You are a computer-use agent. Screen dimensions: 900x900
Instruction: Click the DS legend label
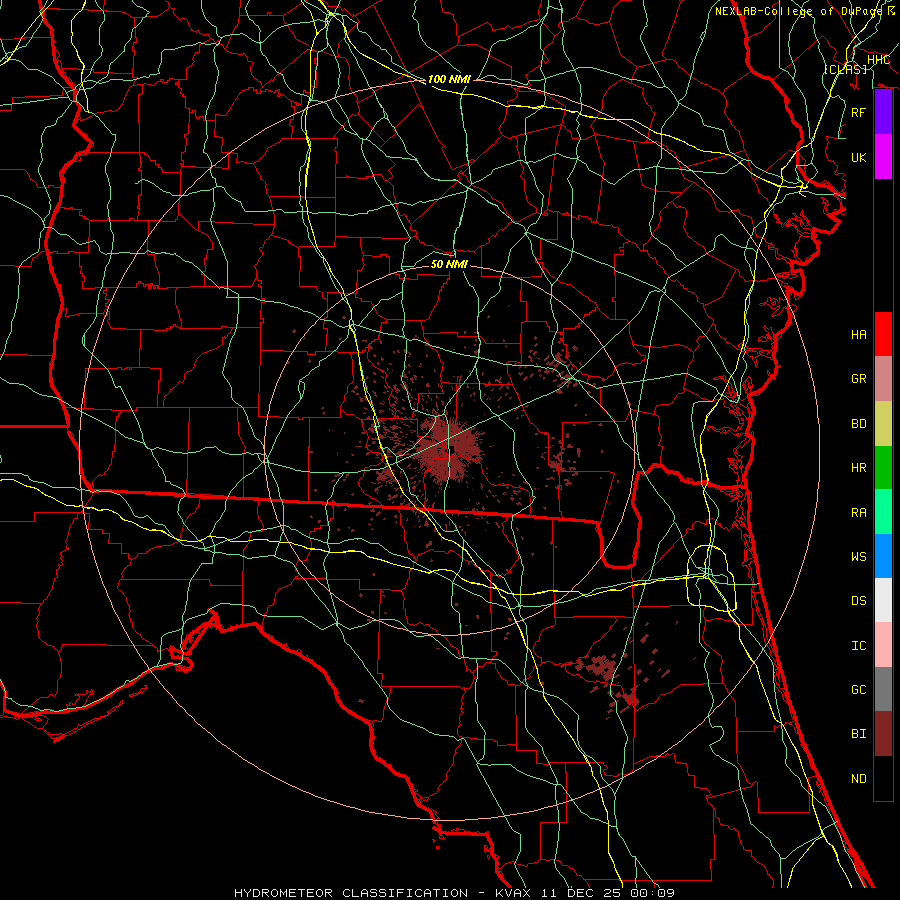859,601
